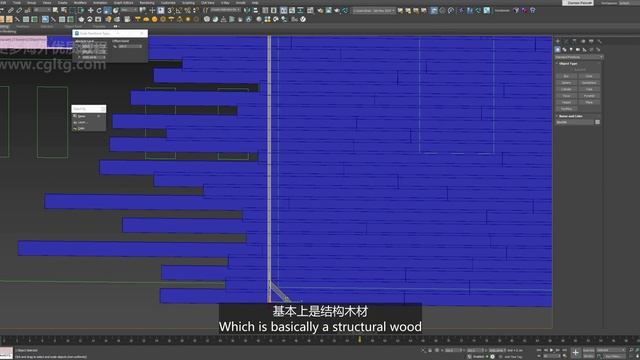Open the selection filter dropdown
640x360 pixels.
pos(42,10)
